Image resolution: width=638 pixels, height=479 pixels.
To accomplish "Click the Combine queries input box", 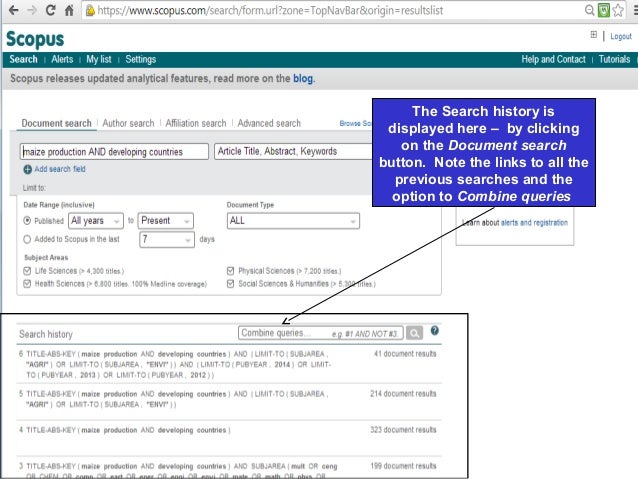I will point(321,333).
